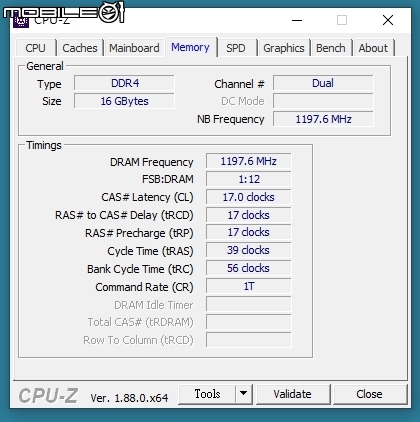Select the Command Rate 1T value
The width and height of the screenshot is (420, 422).
click(x=249, y=286)
